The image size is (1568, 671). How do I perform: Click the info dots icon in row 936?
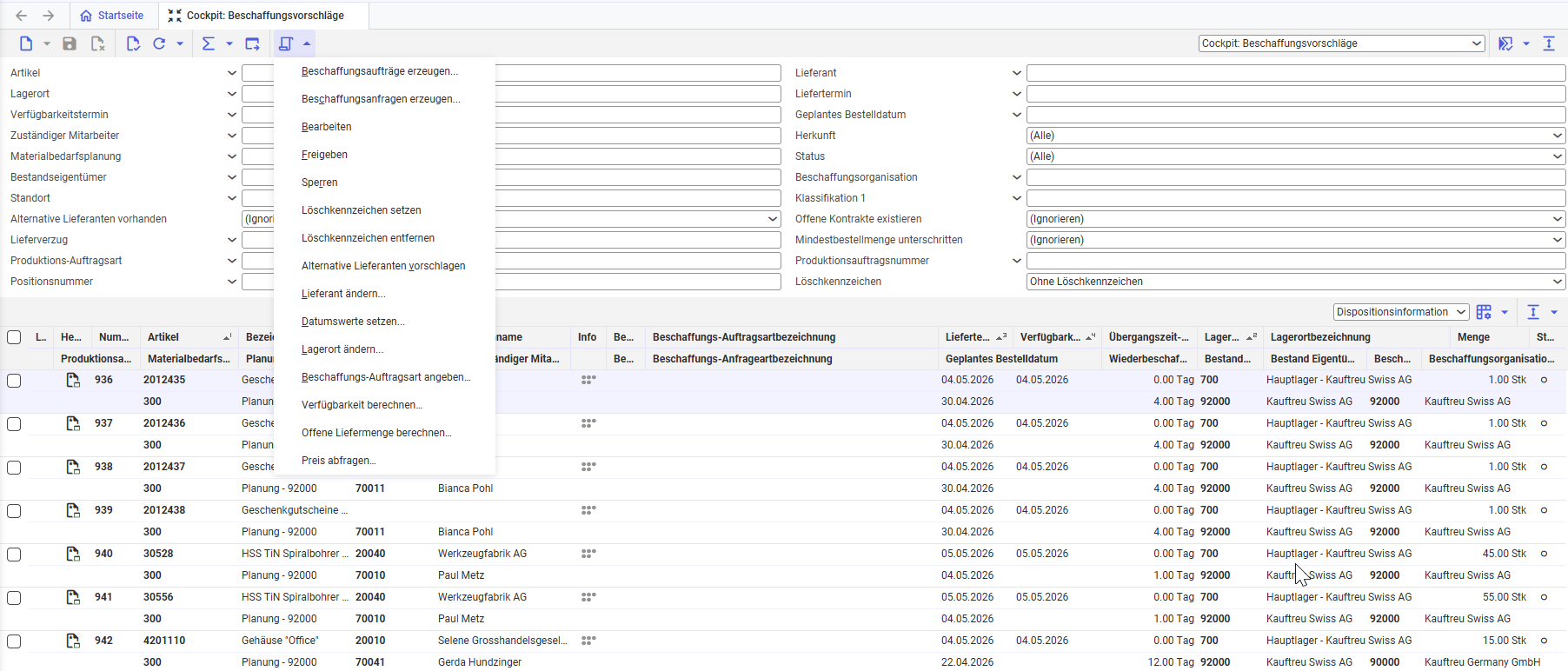(588, 380)
